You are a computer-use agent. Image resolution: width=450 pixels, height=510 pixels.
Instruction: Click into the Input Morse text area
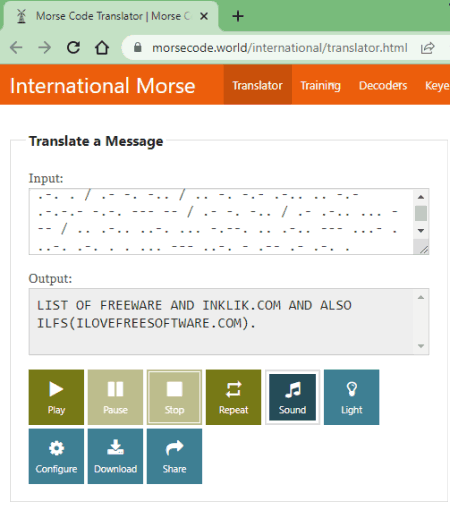(221, 221)
